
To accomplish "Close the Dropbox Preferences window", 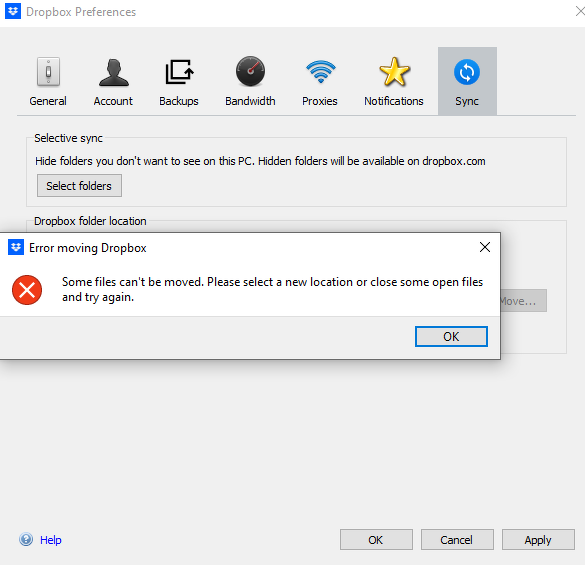I will click(x=580, y=12).
